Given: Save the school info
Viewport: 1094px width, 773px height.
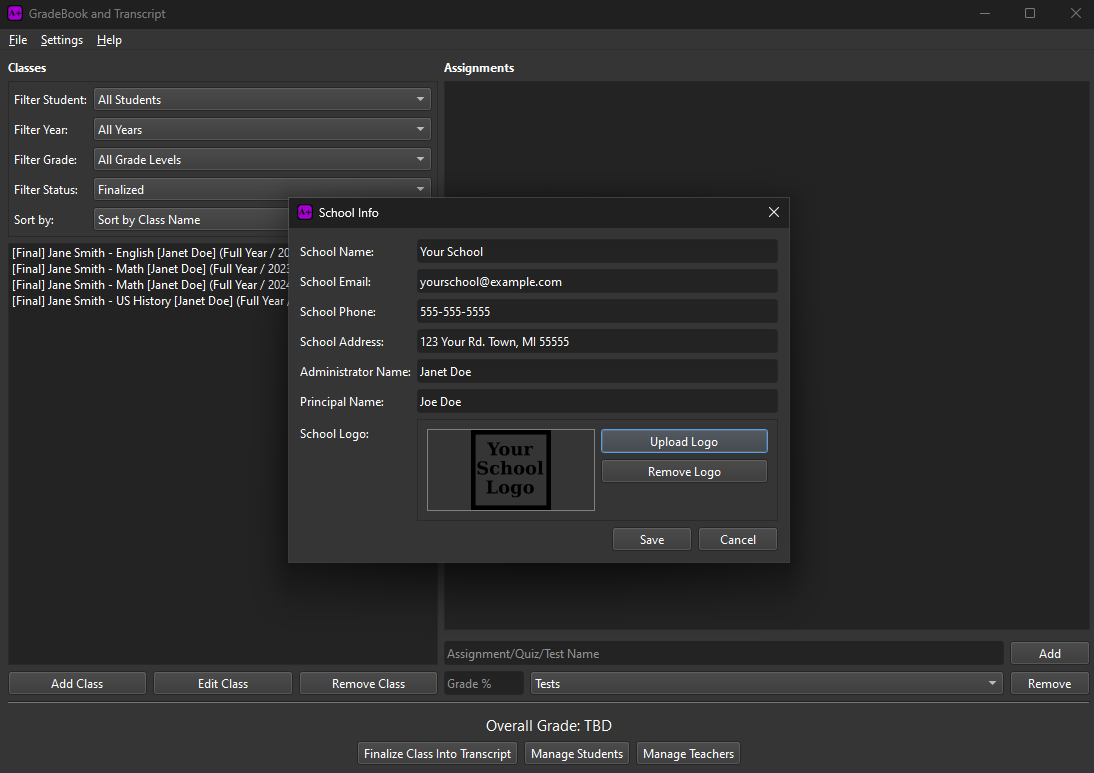Looking at the screenshot, I should tap(652, 539).
